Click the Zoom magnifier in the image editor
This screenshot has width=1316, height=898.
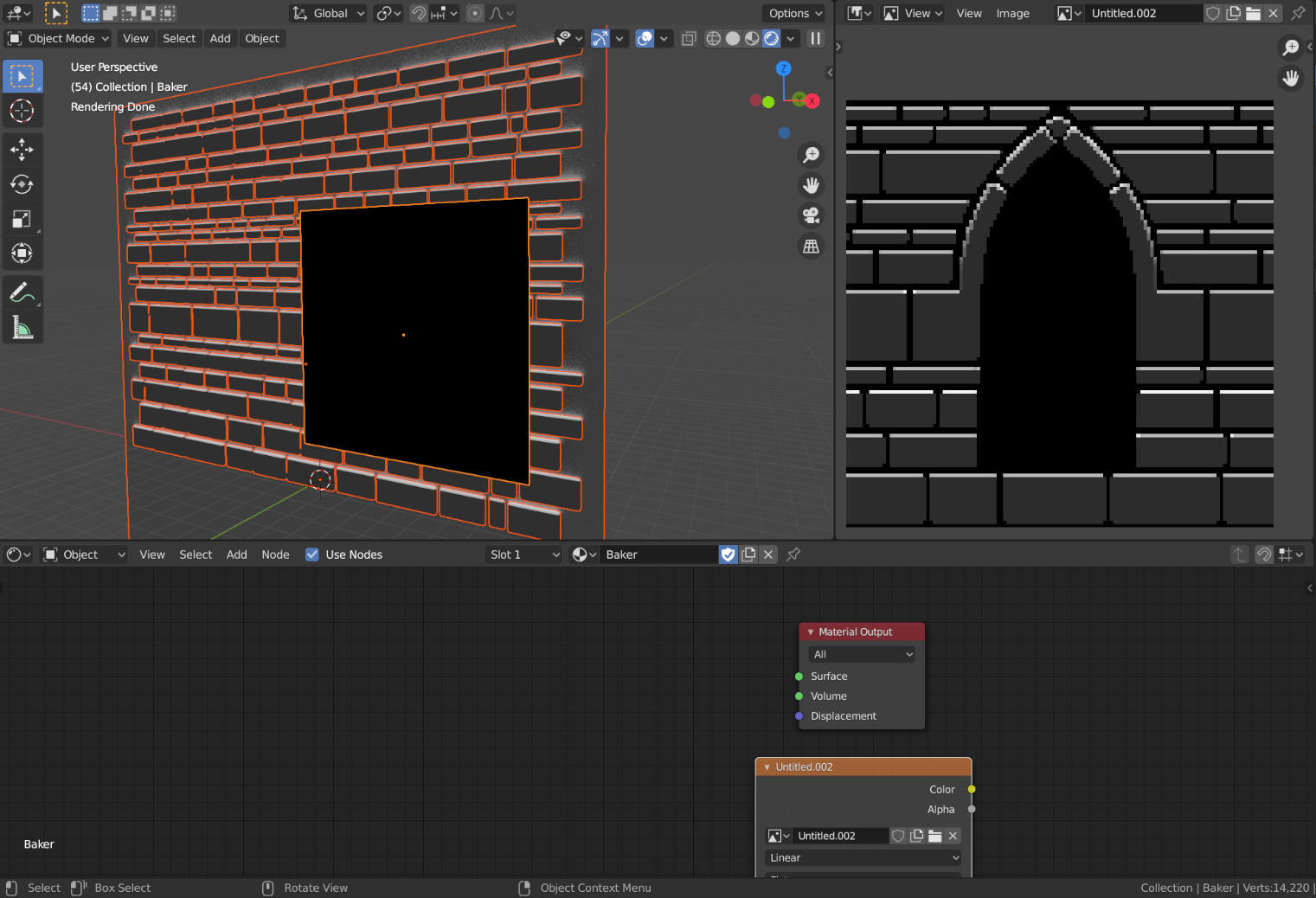(1290, 48)
